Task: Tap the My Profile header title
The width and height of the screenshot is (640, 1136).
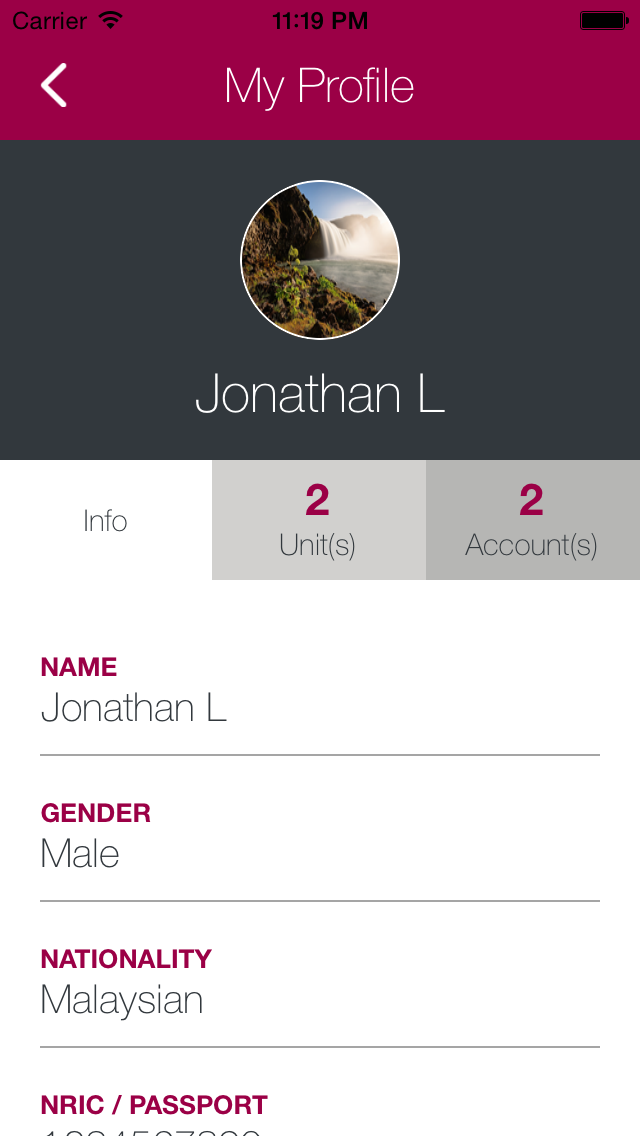Action: (319, 86)
